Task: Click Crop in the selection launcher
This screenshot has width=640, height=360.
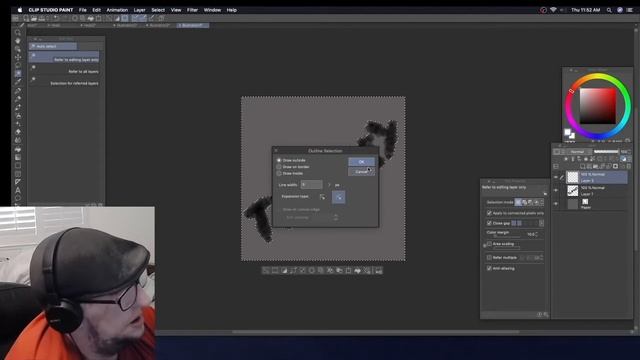Action: (275, 270)
